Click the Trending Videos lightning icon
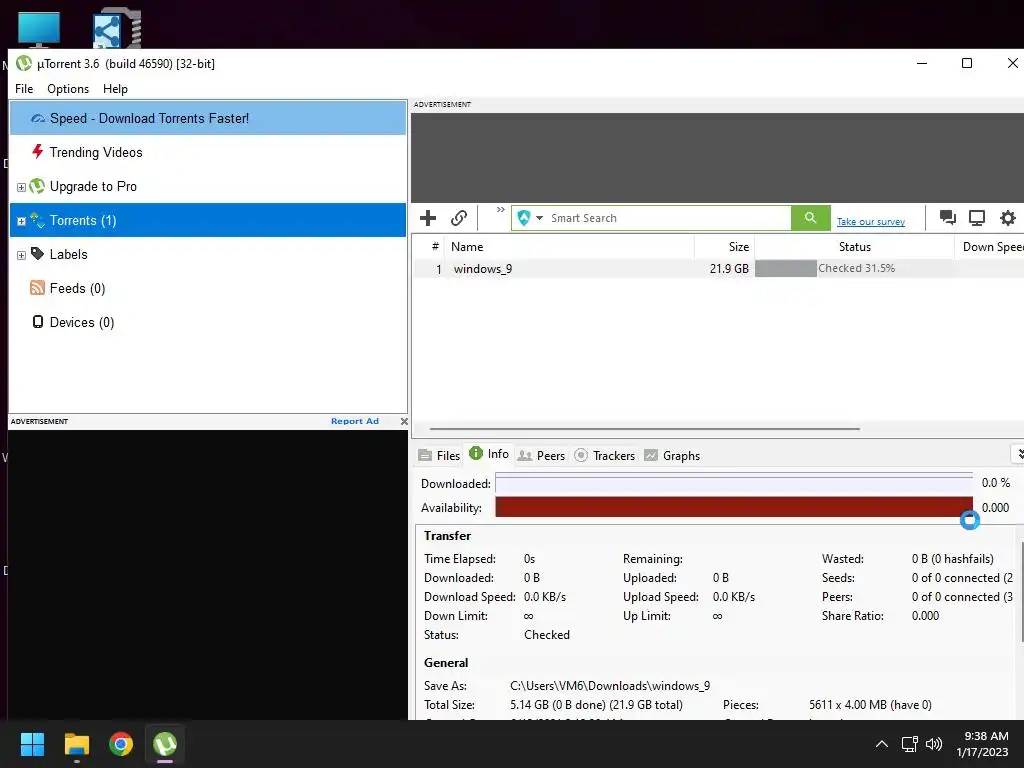The image size is (1024, 768). tap(38, 152)
